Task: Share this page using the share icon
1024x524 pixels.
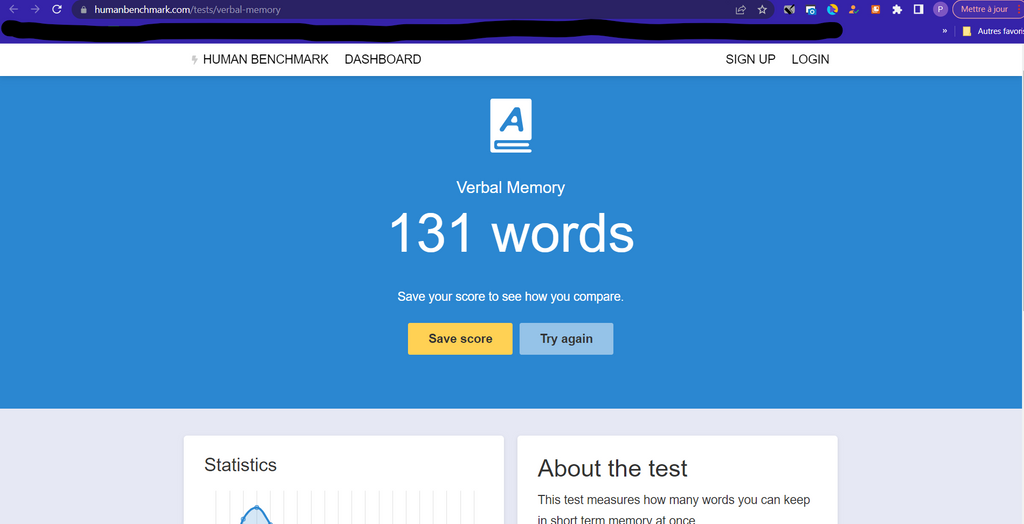Action: click(741, 9)
